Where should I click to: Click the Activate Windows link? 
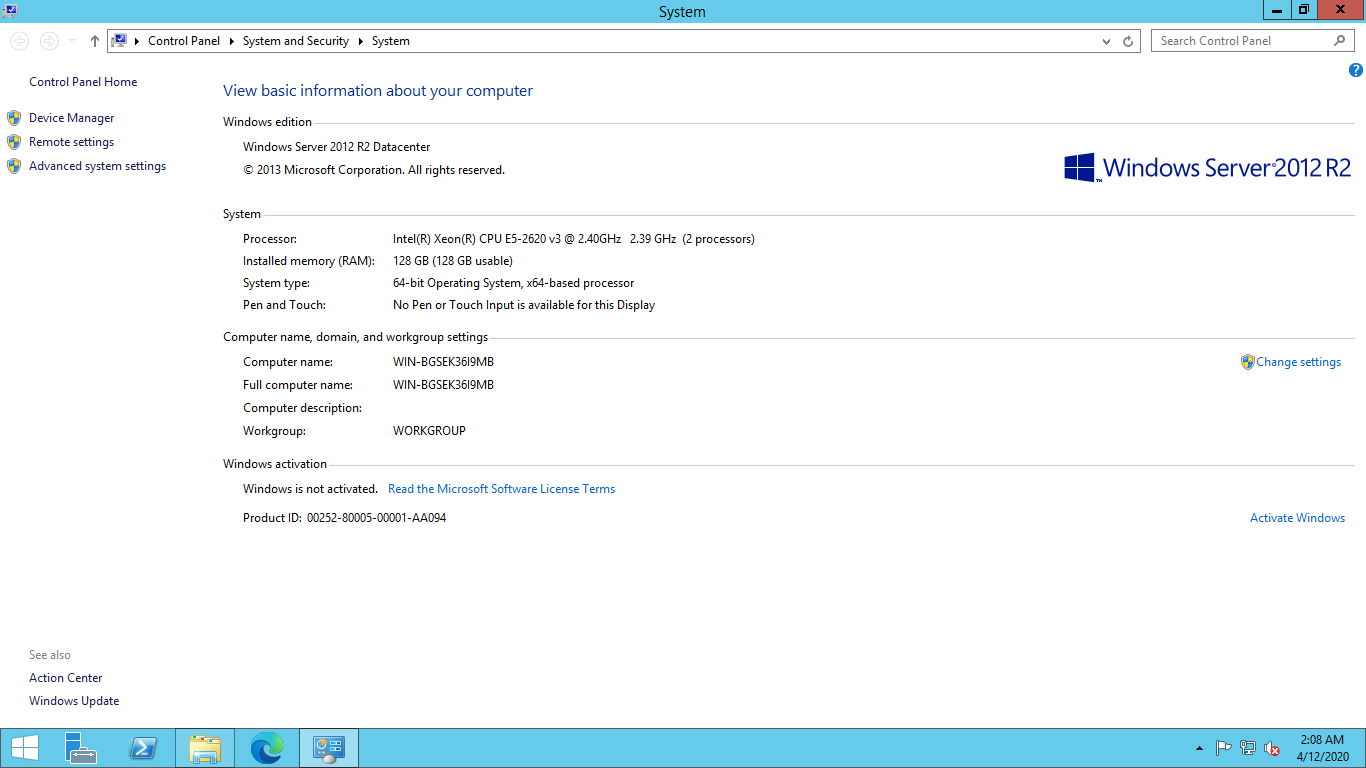[x=1297, y=518]
